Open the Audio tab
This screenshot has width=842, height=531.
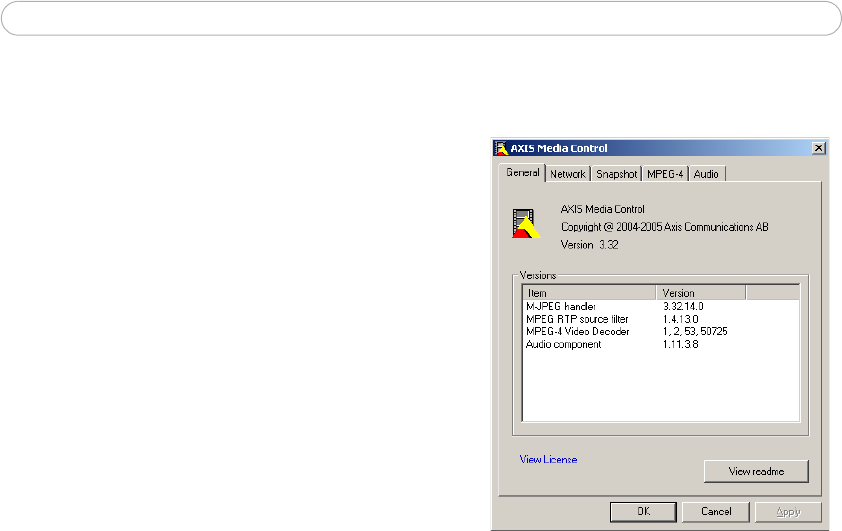click(x=706, y=174)
